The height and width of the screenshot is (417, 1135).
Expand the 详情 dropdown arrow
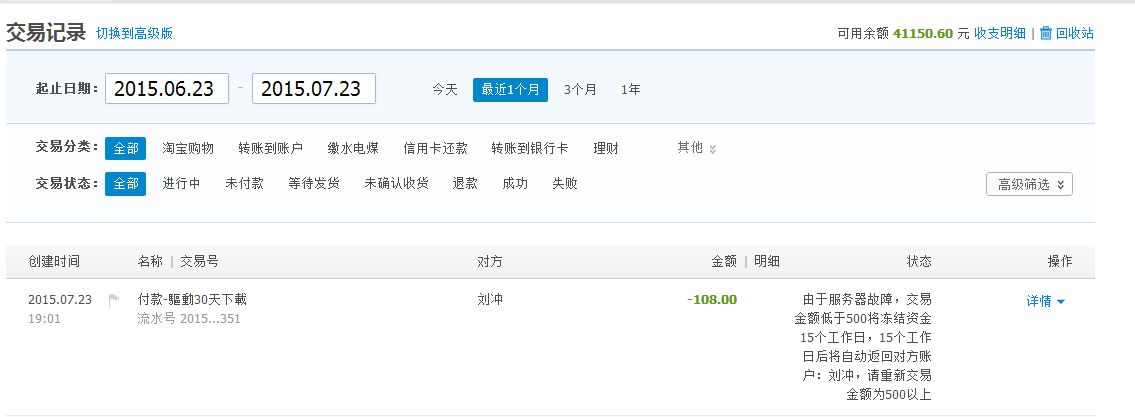click(1061, 302)
